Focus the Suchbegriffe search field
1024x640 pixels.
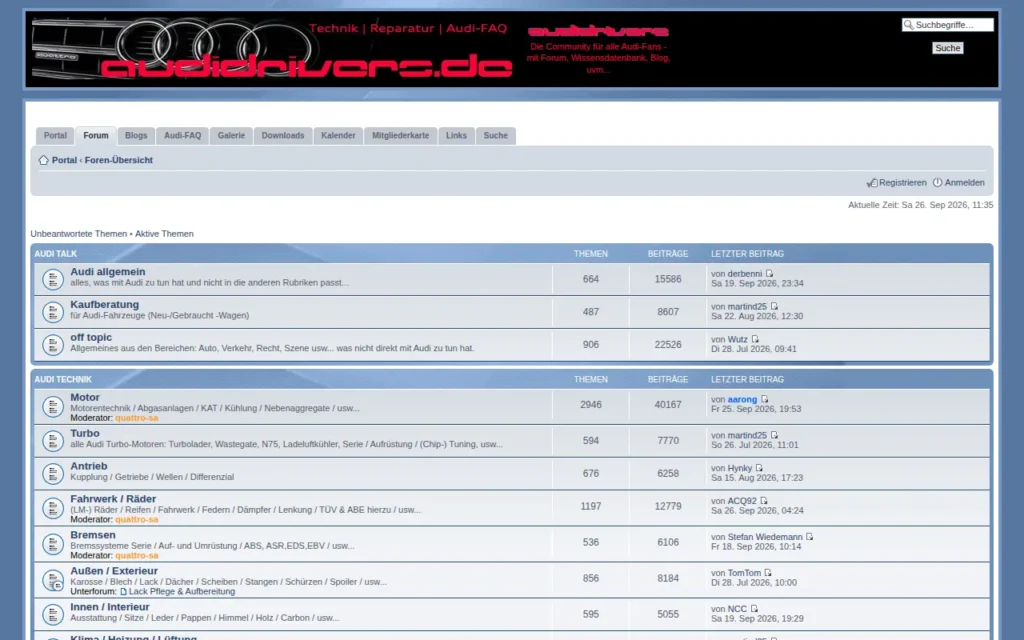click(x=948, y=25)
